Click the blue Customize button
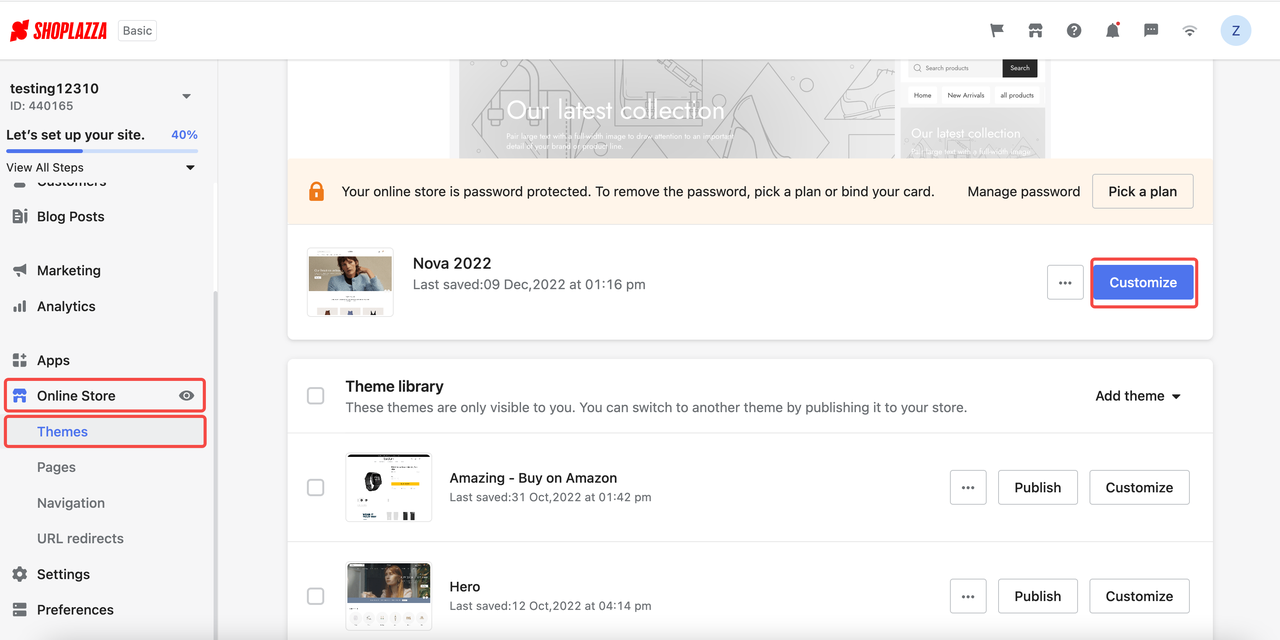 [x=1143, y=283]
